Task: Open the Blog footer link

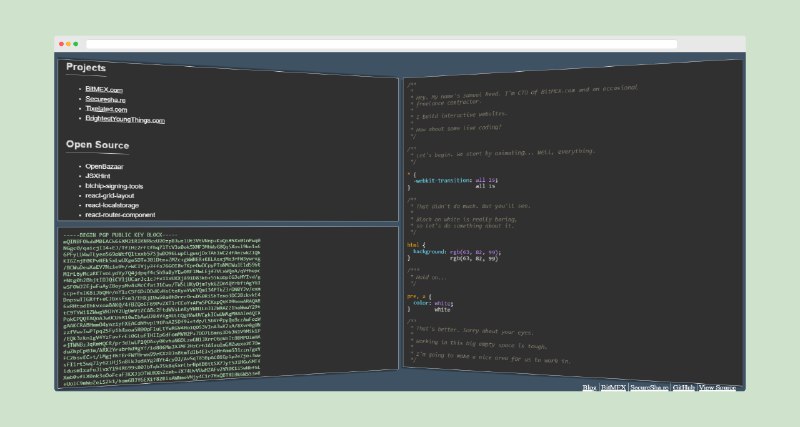Action: click(589, 387)
